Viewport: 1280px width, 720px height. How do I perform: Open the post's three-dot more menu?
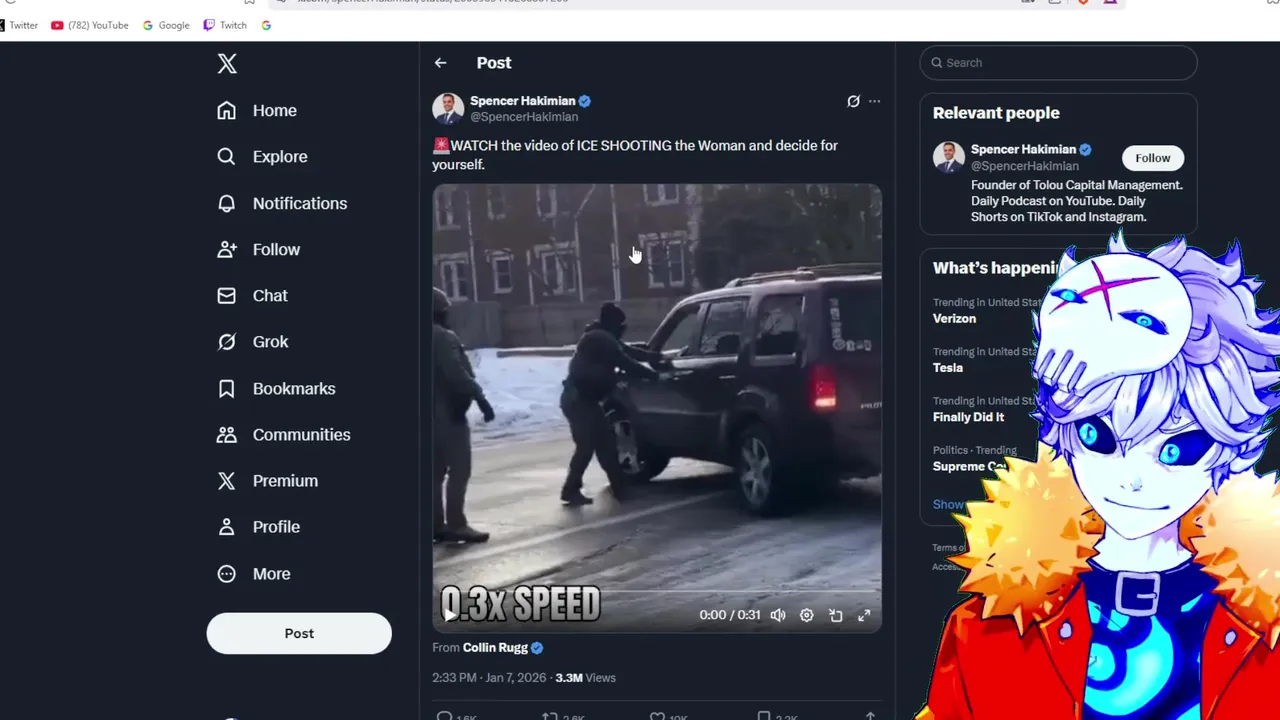click(875, 101)
